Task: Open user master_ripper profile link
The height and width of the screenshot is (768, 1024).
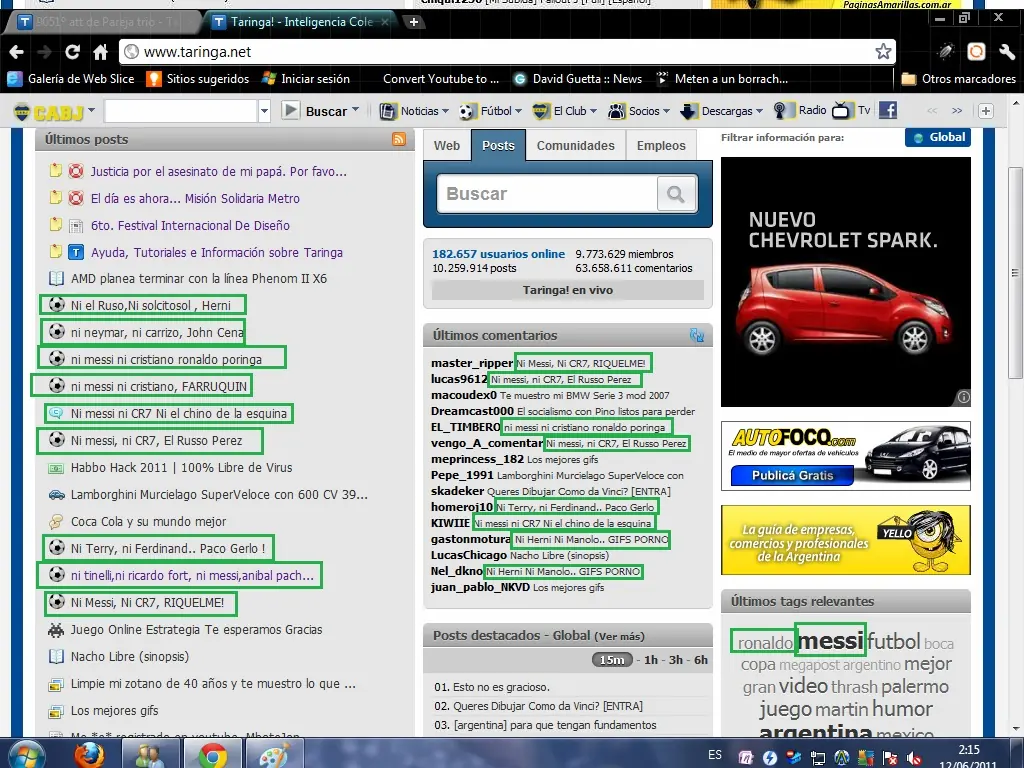Action: 472,363
